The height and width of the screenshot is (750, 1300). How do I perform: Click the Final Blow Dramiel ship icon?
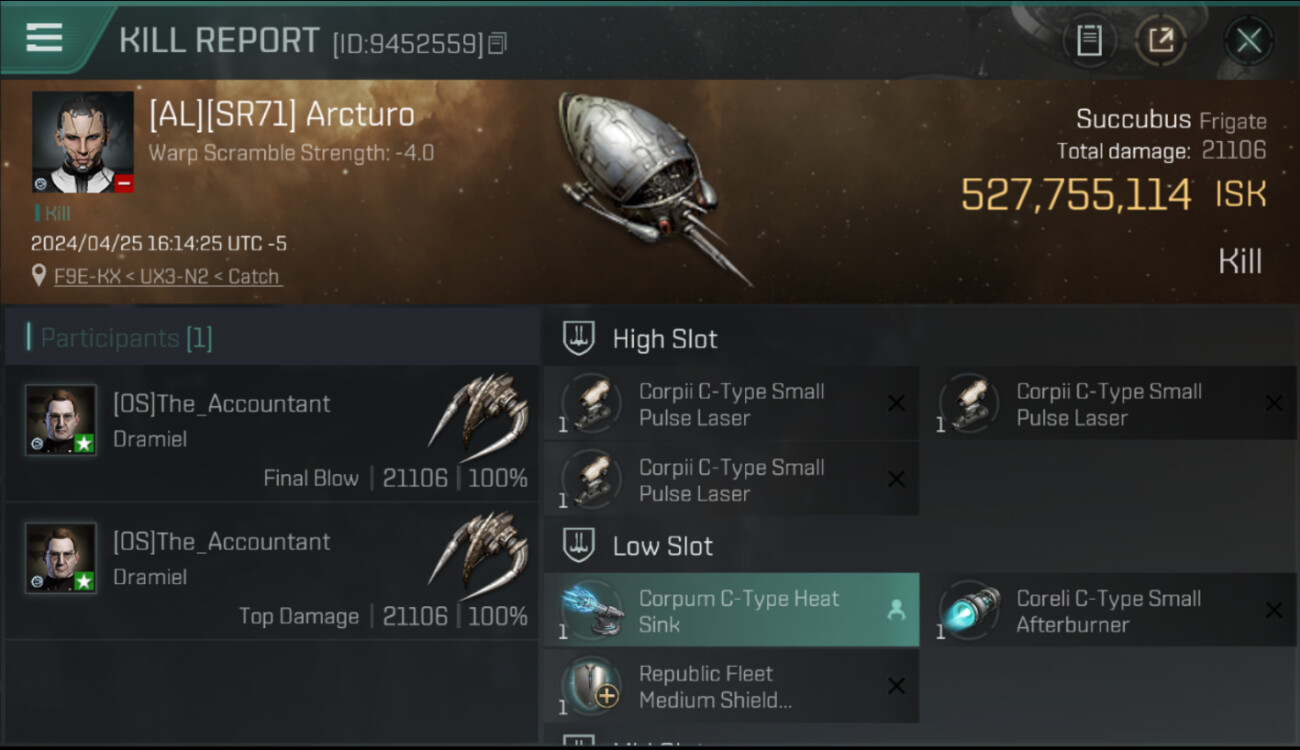coord(478,410)
